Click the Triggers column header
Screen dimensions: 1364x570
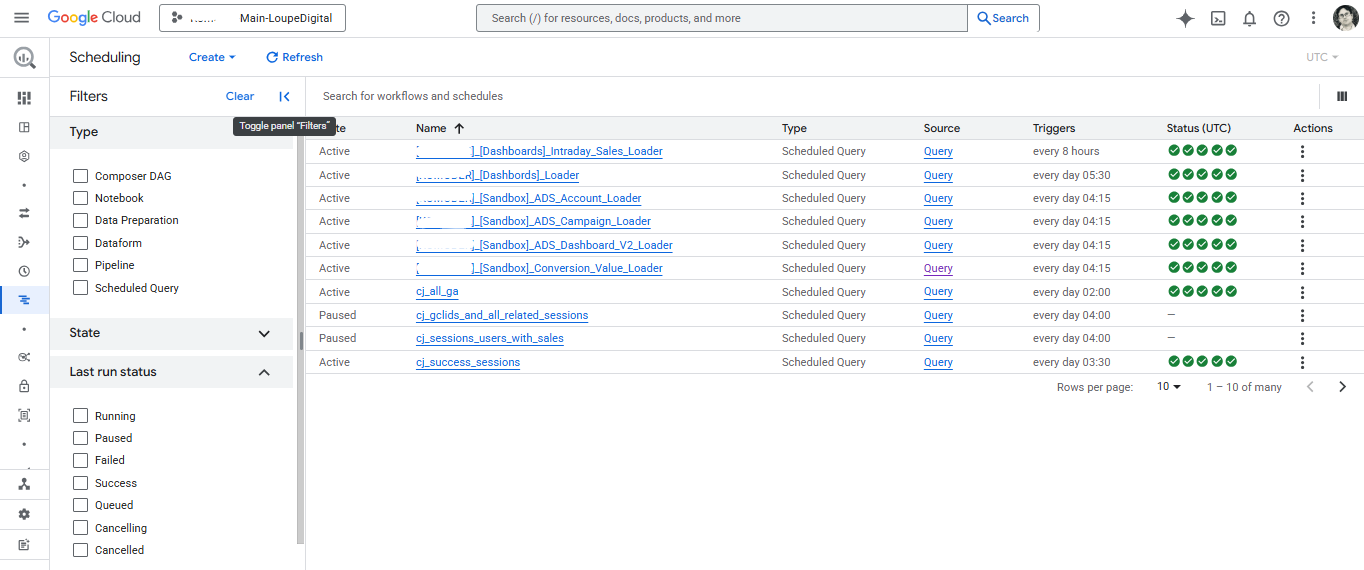coord(1054,128)
